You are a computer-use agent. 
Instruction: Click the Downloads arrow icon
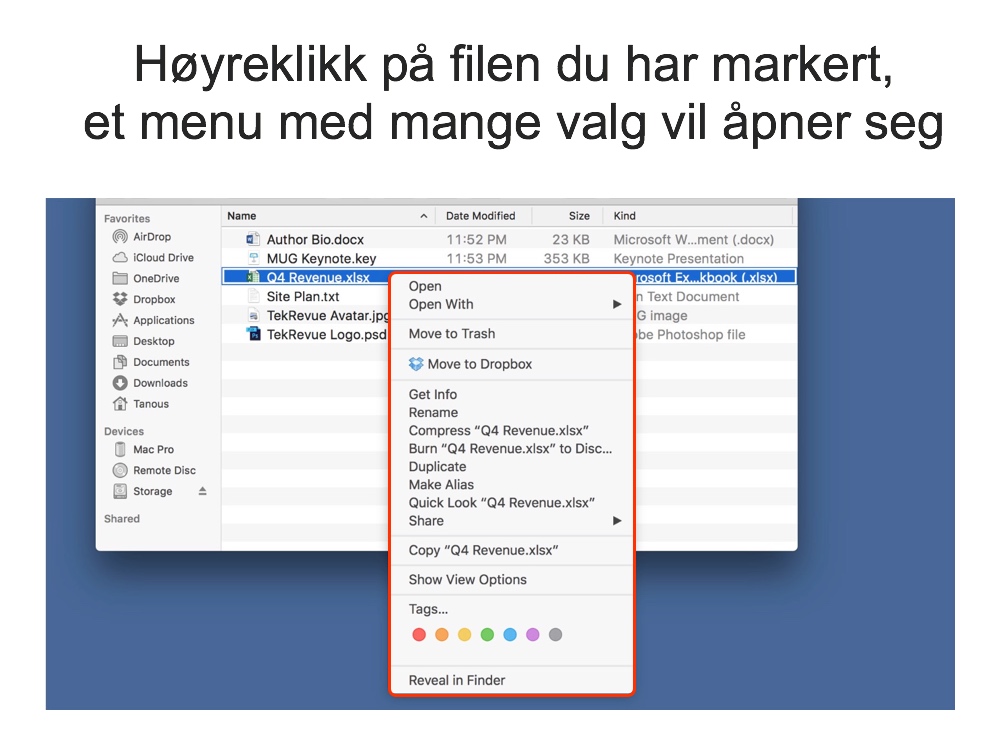pos(120,383)
